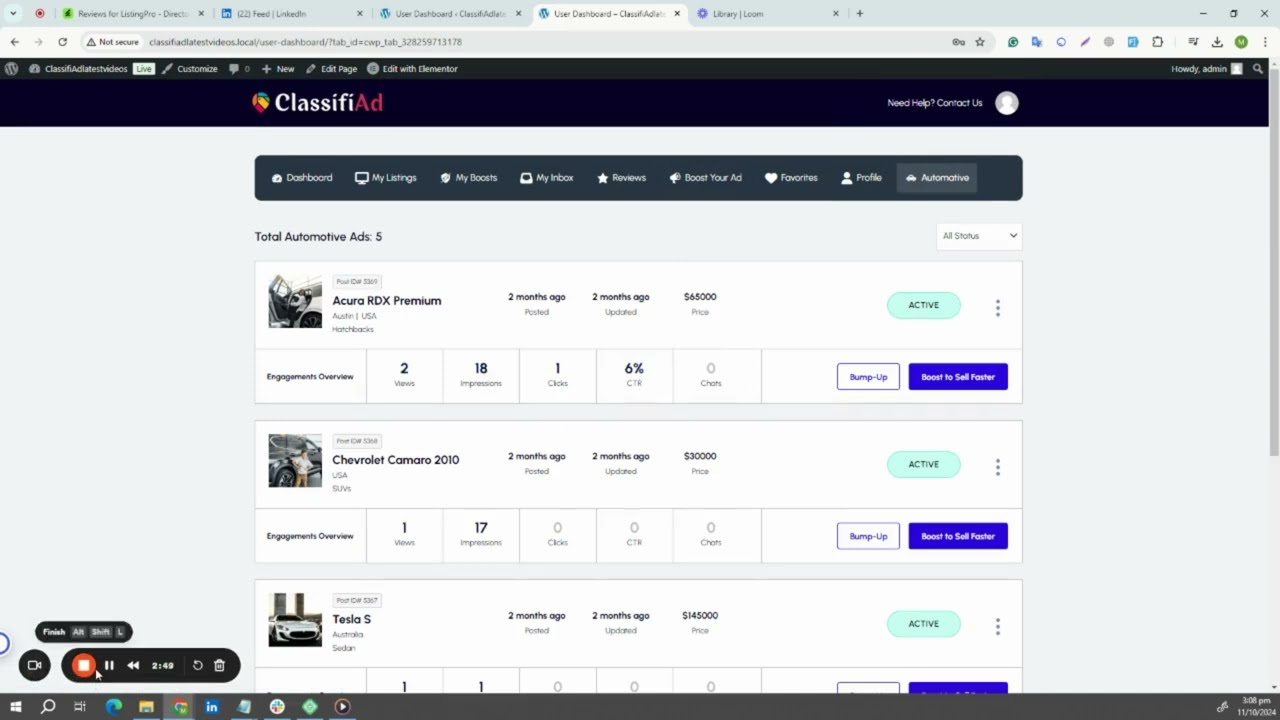This screenshot has width=1280, height=720.
Task: Open the Boost Your Ad tab
Action: tap(705, 178)
